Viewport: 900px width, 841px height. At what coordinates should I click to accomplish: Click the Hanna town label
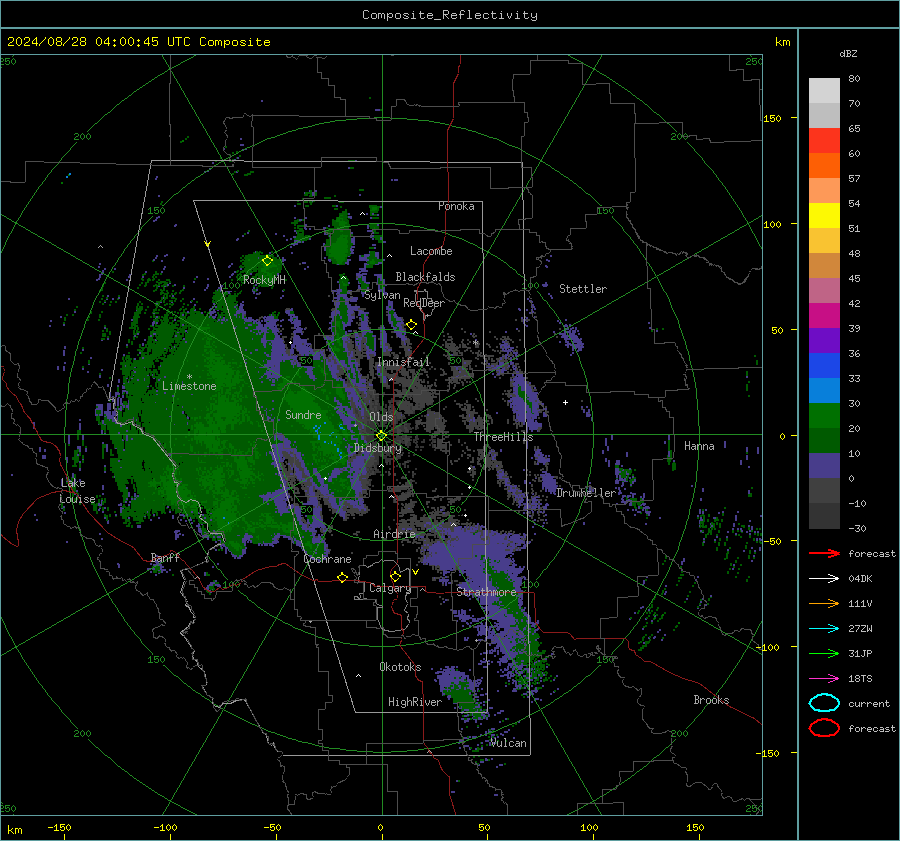(x=699, y=446)
